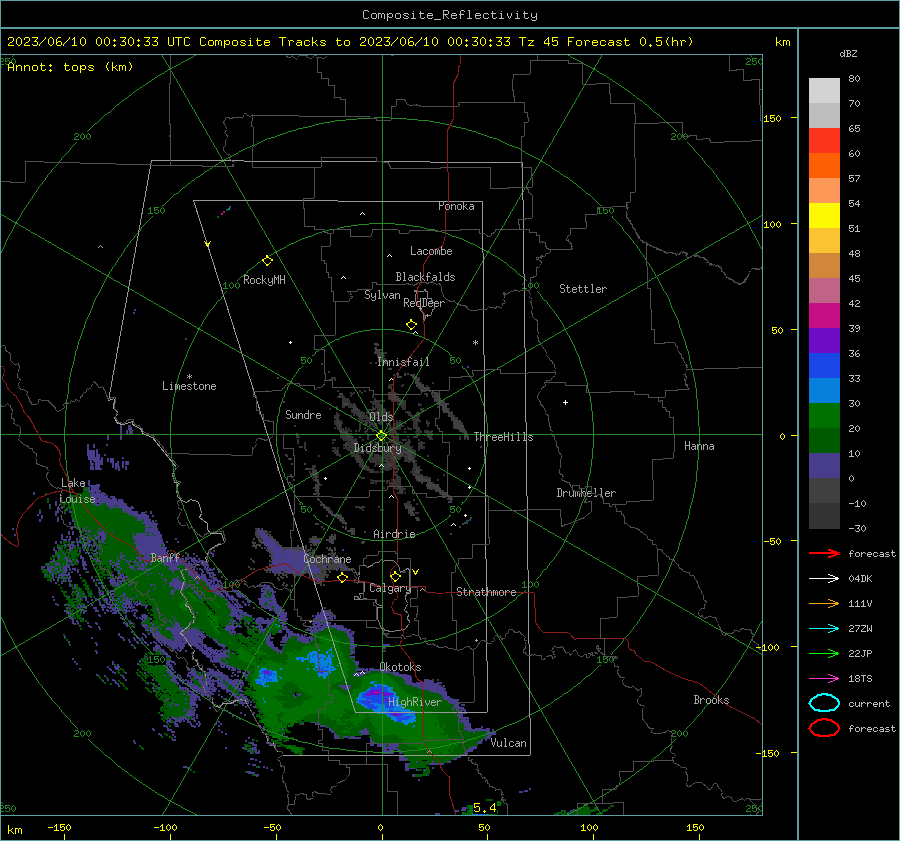Click the asterisk marker east of Innisfail
Viewport: 900px width, 841px height.
pyautogui.click(x=475, y=343)
